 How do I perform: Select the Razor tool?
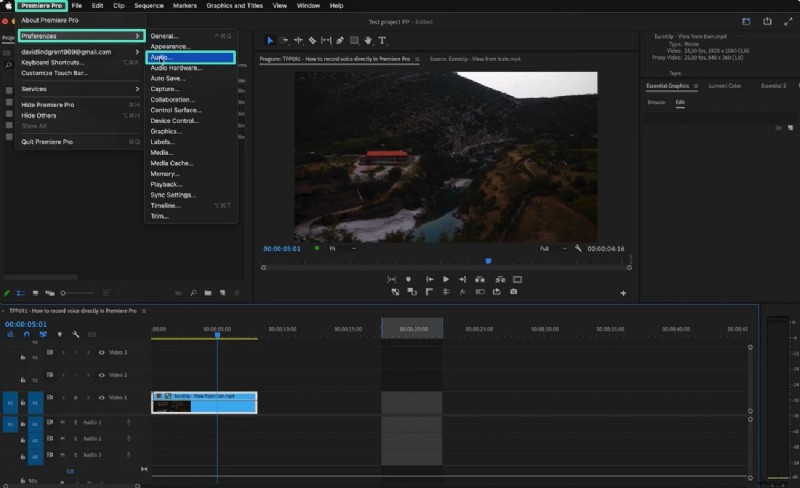(312, 40)
